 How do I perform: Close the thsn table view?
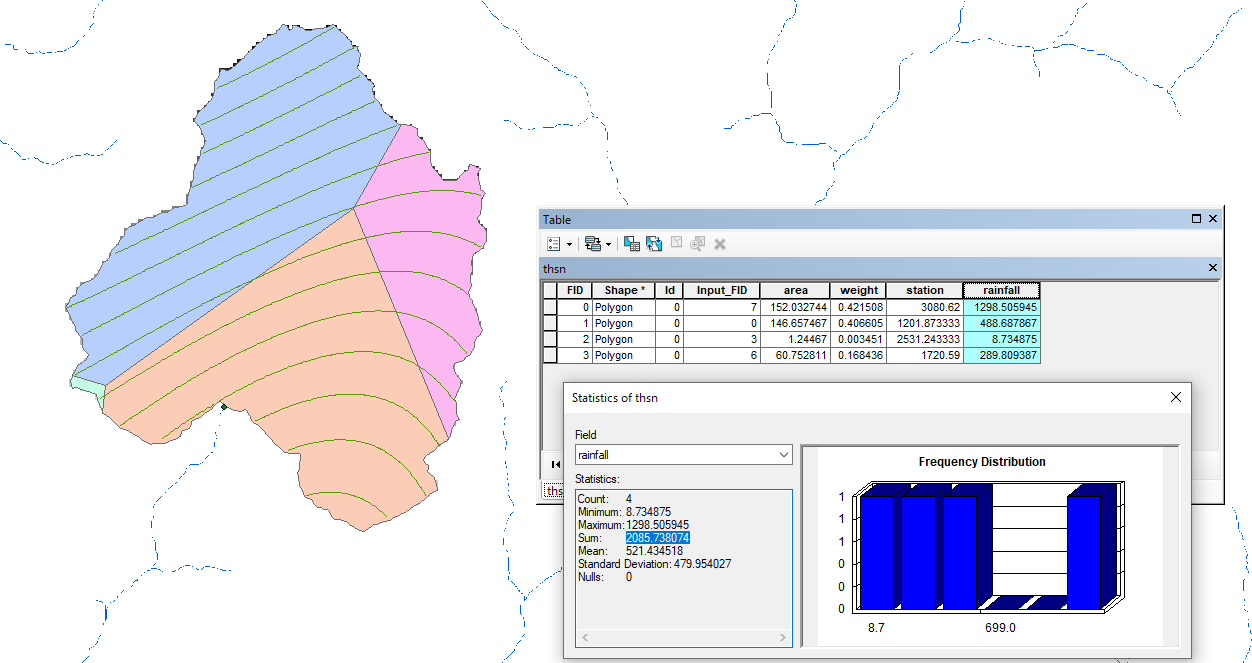(1213, 268)
